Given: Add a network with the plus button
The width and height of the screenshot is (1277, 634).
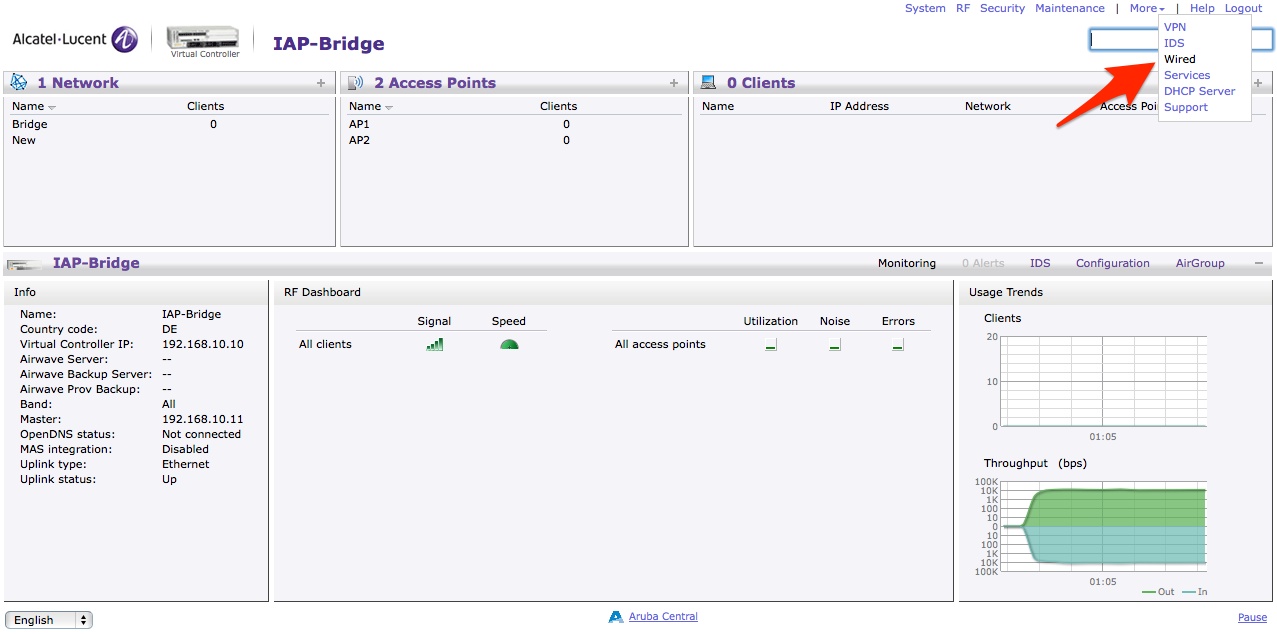Looking at the screenshot, I should (320, 82).
